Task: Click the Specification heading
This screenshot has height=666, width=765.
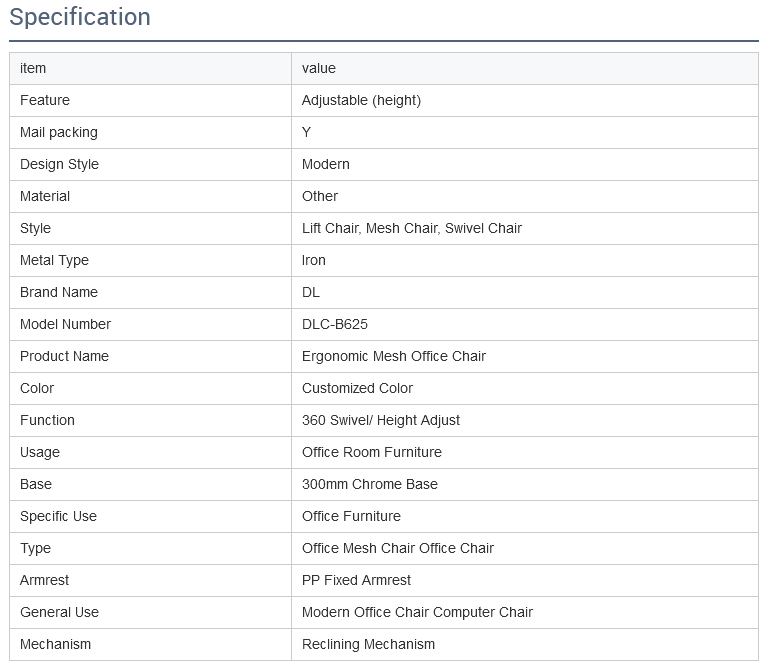Action: click(80, 17)
